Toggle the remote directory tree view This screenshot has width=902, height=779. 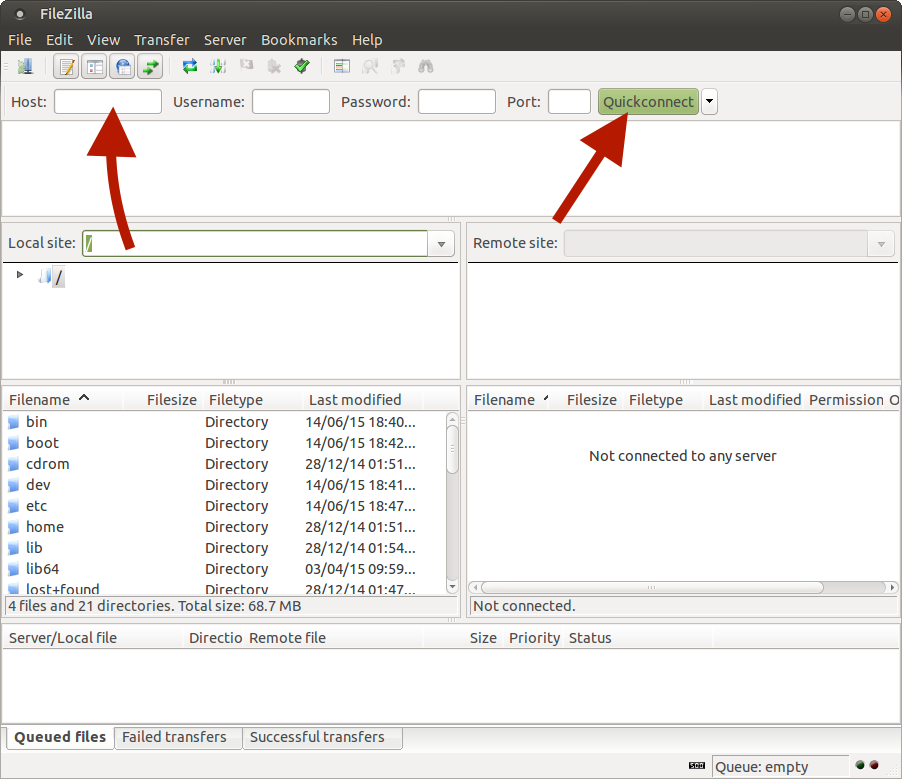(x=122, y=66)
